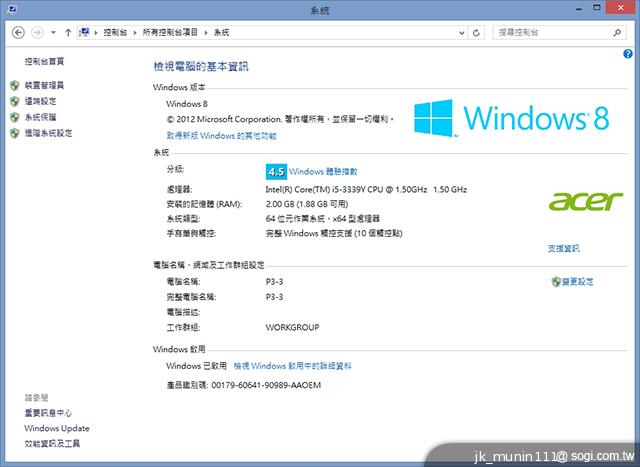Click the magnifier search icon

[x=617, y=33]
